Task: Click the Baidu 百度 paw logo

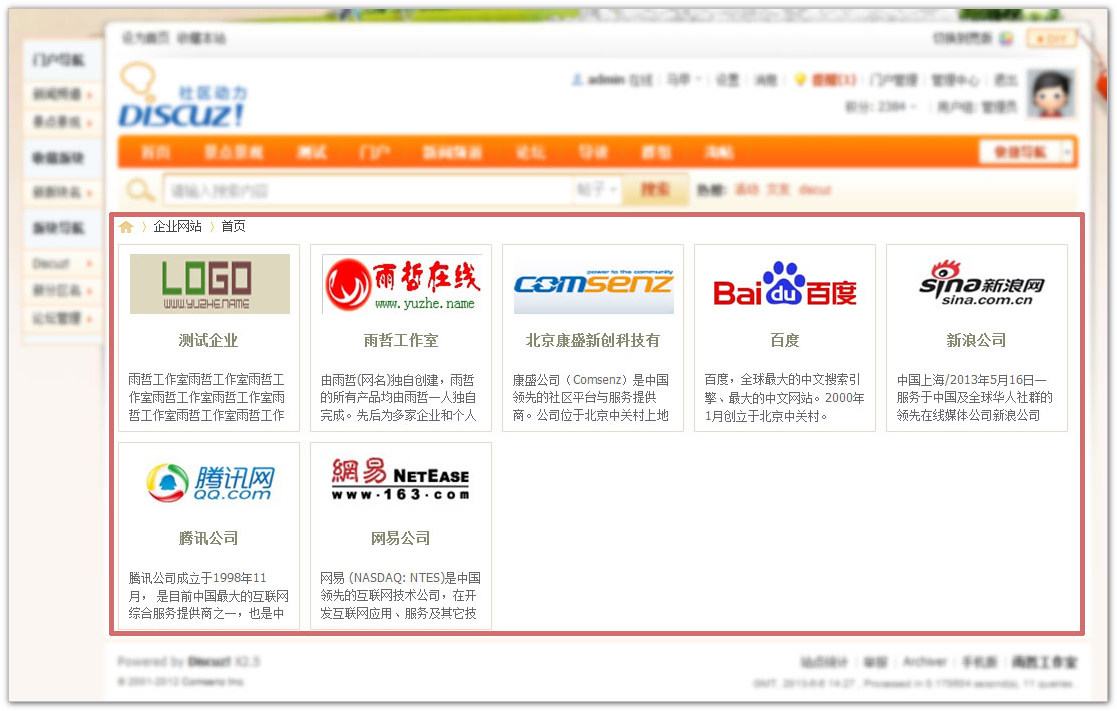Action: [x=785, y=284]
